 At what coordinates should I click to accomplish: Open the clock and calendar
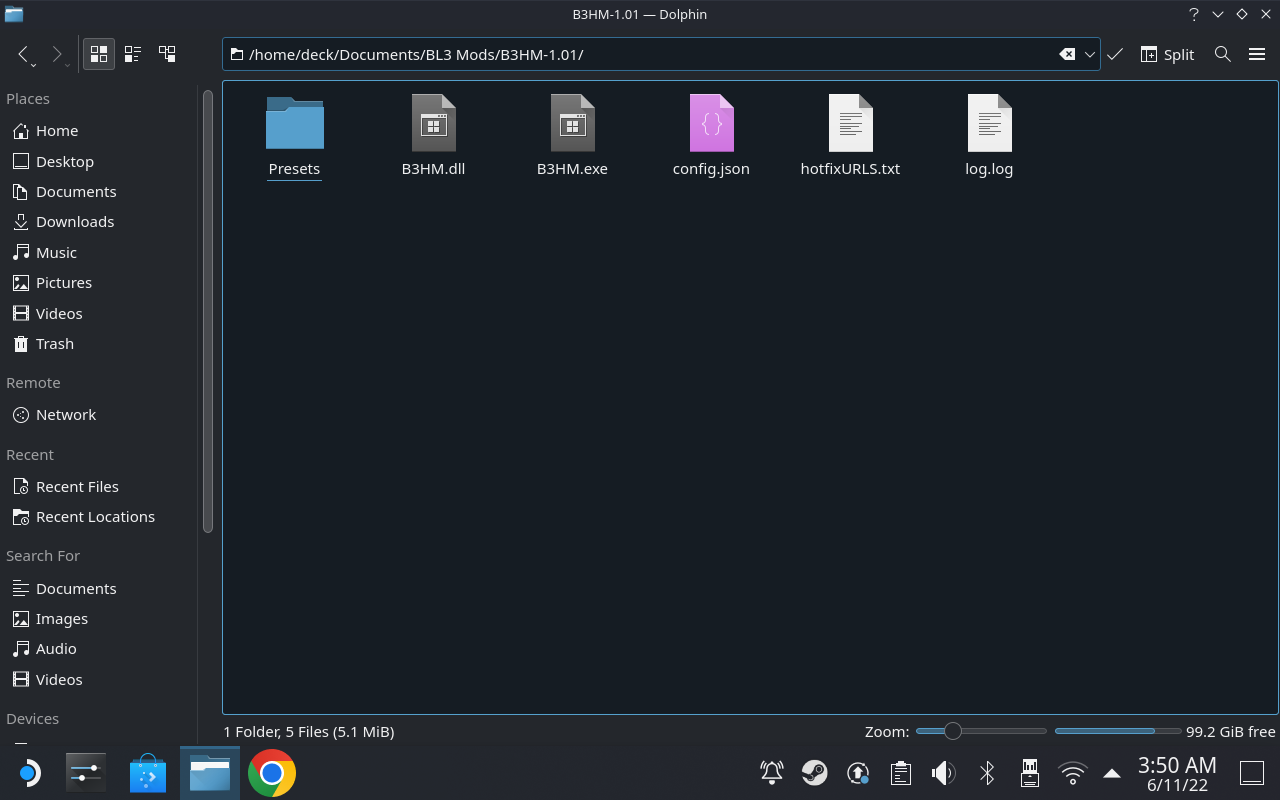tap(1177, 773)
